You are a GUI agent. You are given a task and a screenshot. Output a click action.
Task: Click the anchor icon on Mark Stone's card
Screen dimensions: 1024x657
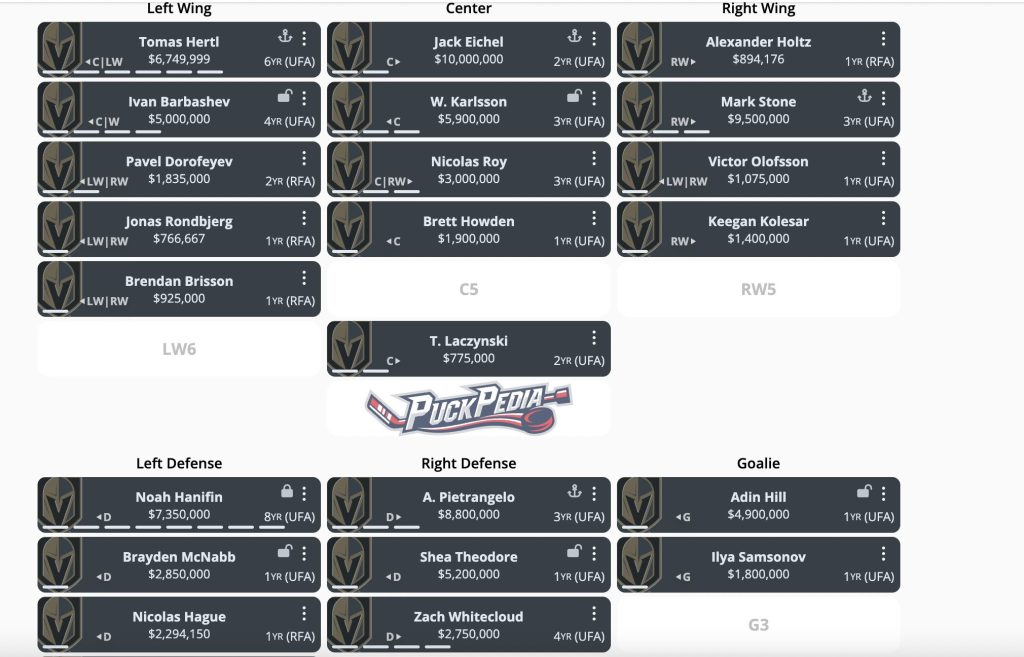(x=864, y=97)
